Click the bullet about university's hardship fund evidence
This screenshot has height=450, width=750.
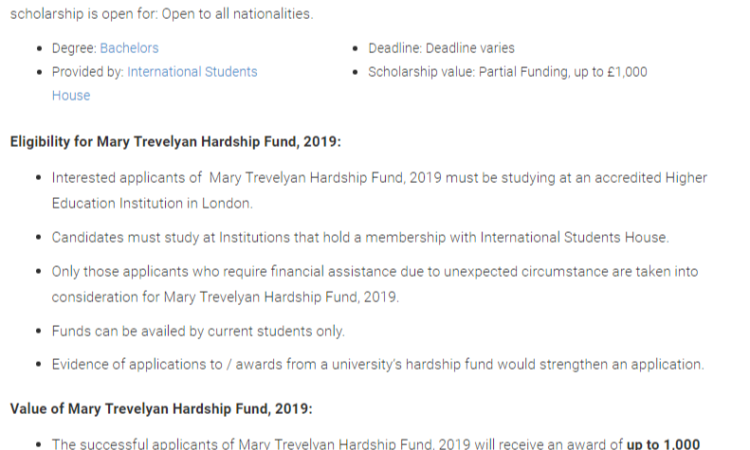pyautogui.click(x=378, y=364)
